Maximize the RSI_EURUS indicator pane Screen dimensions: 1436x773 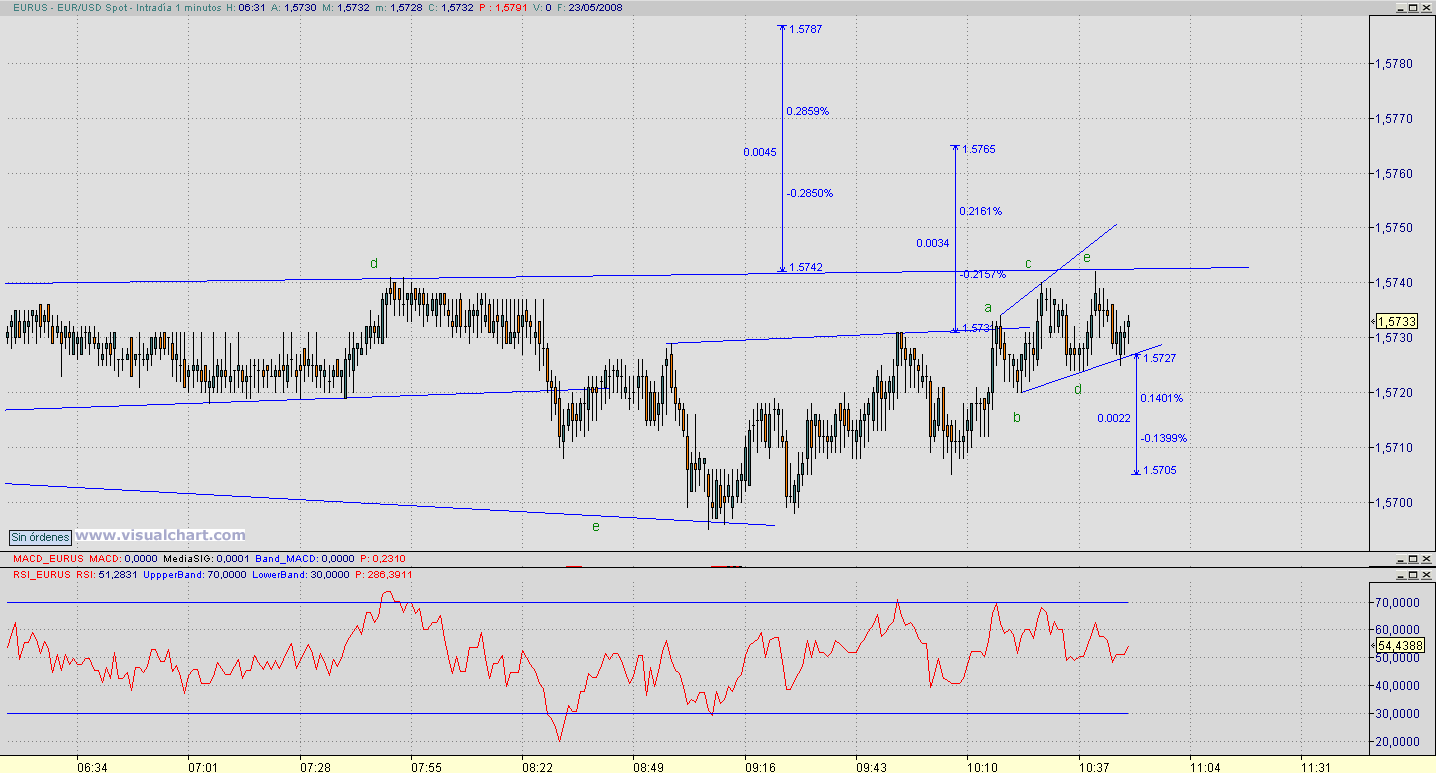[1411, 575]
